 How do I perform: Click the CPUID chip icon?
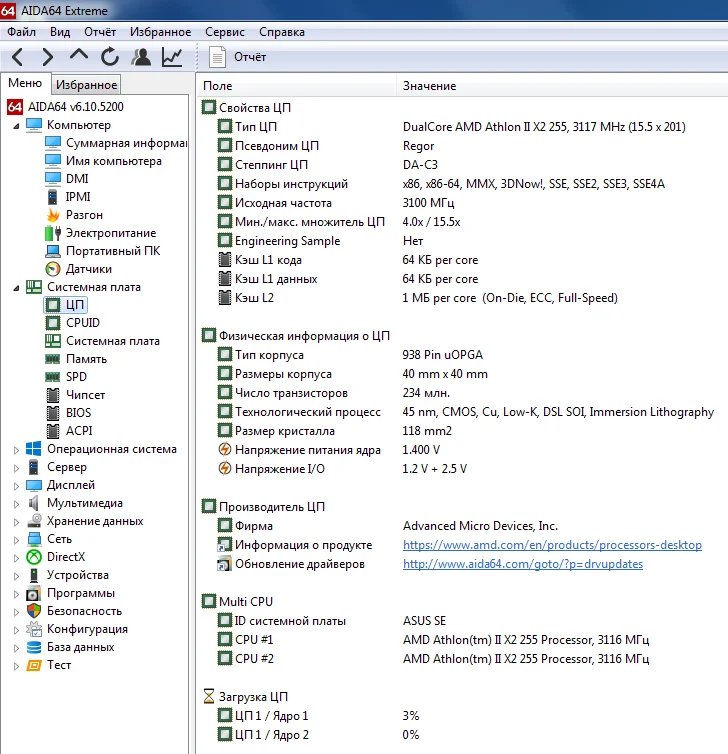pos(53,323)
